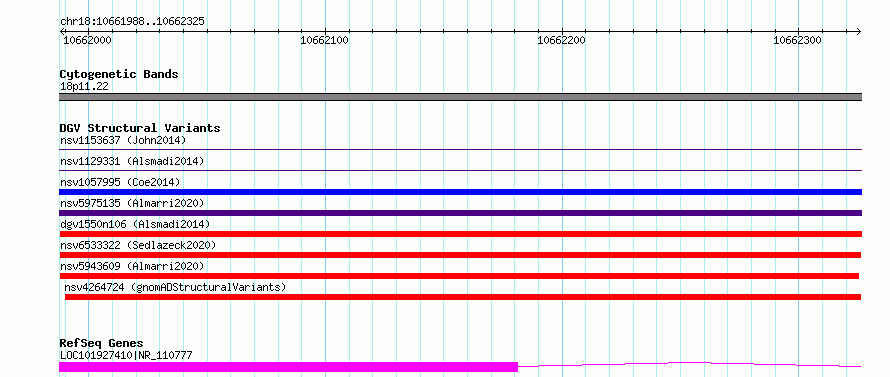Click ruler position 10662200

click(561, 40)
